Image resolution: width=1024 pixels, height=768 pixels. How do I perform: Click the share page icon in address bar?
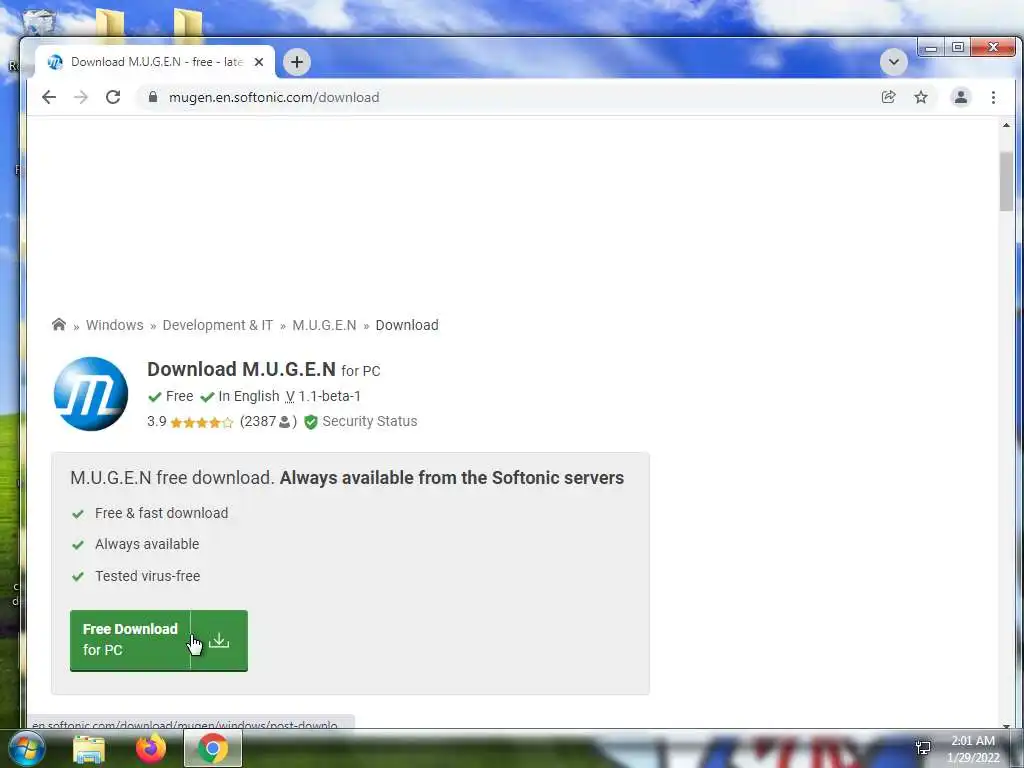888,97
